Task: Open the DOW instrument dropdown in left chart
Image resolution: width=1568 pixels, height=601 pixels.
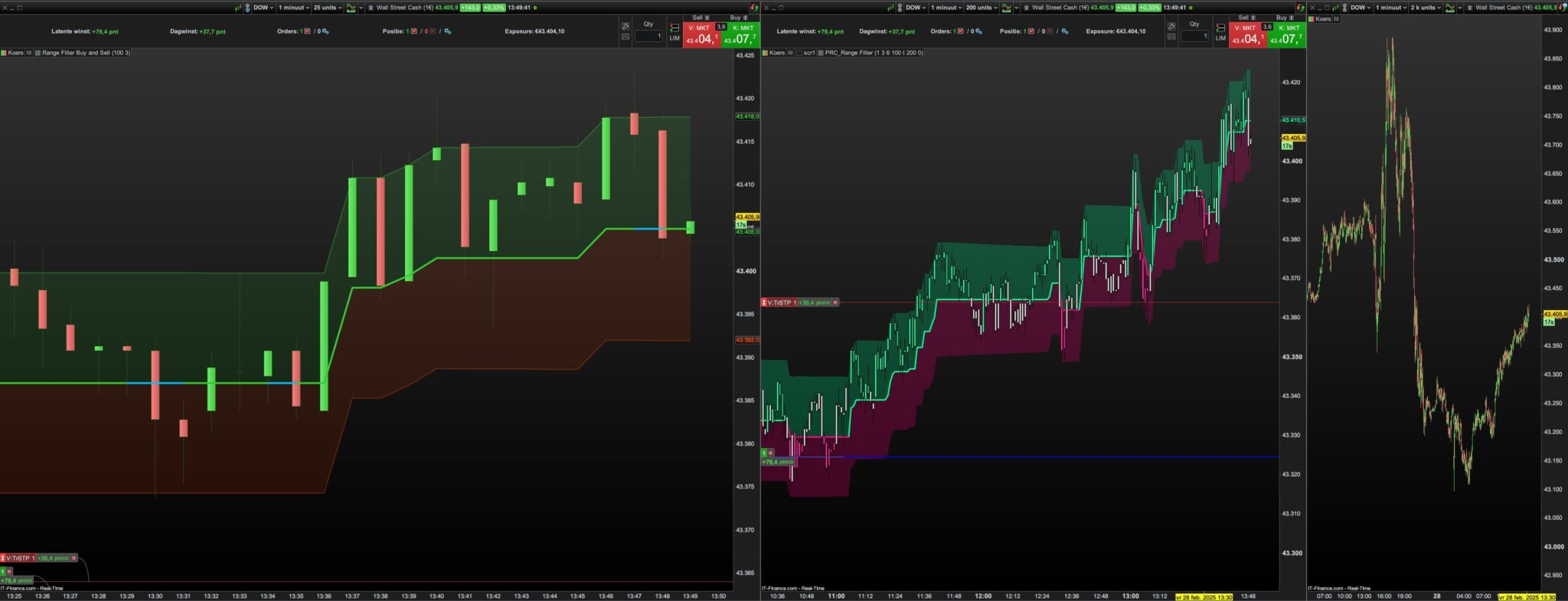Action: tap(263, 8)
